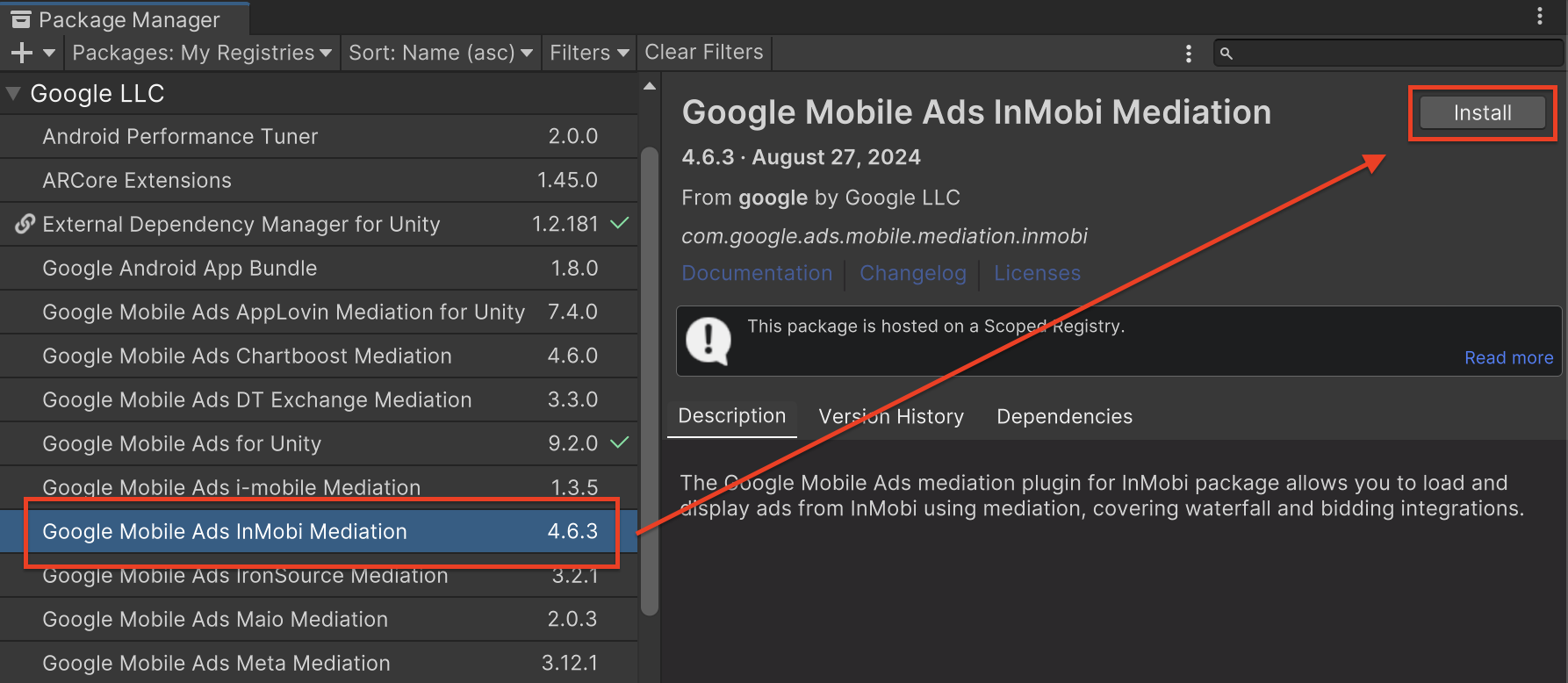Click the plus add package icon
This screenshot has height=683, width=1568.
tap(22, 53)
